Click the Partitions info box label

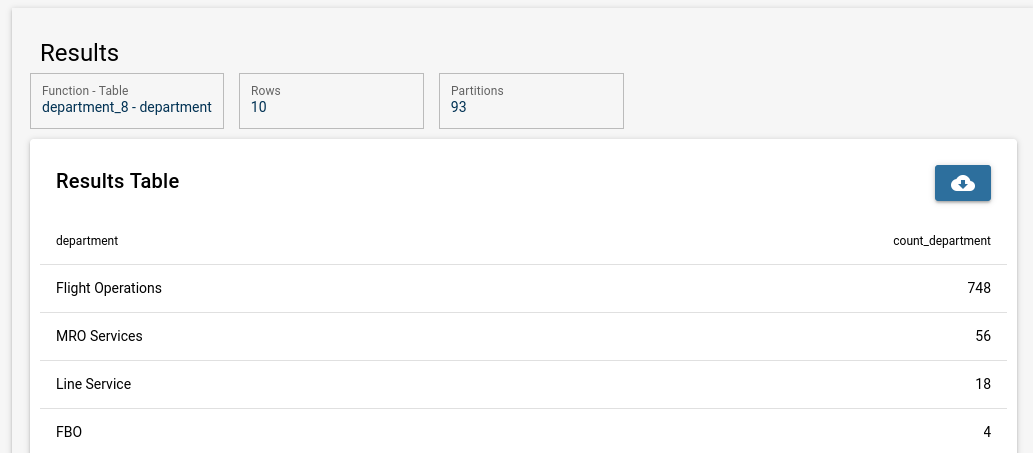tap(477, 91)
